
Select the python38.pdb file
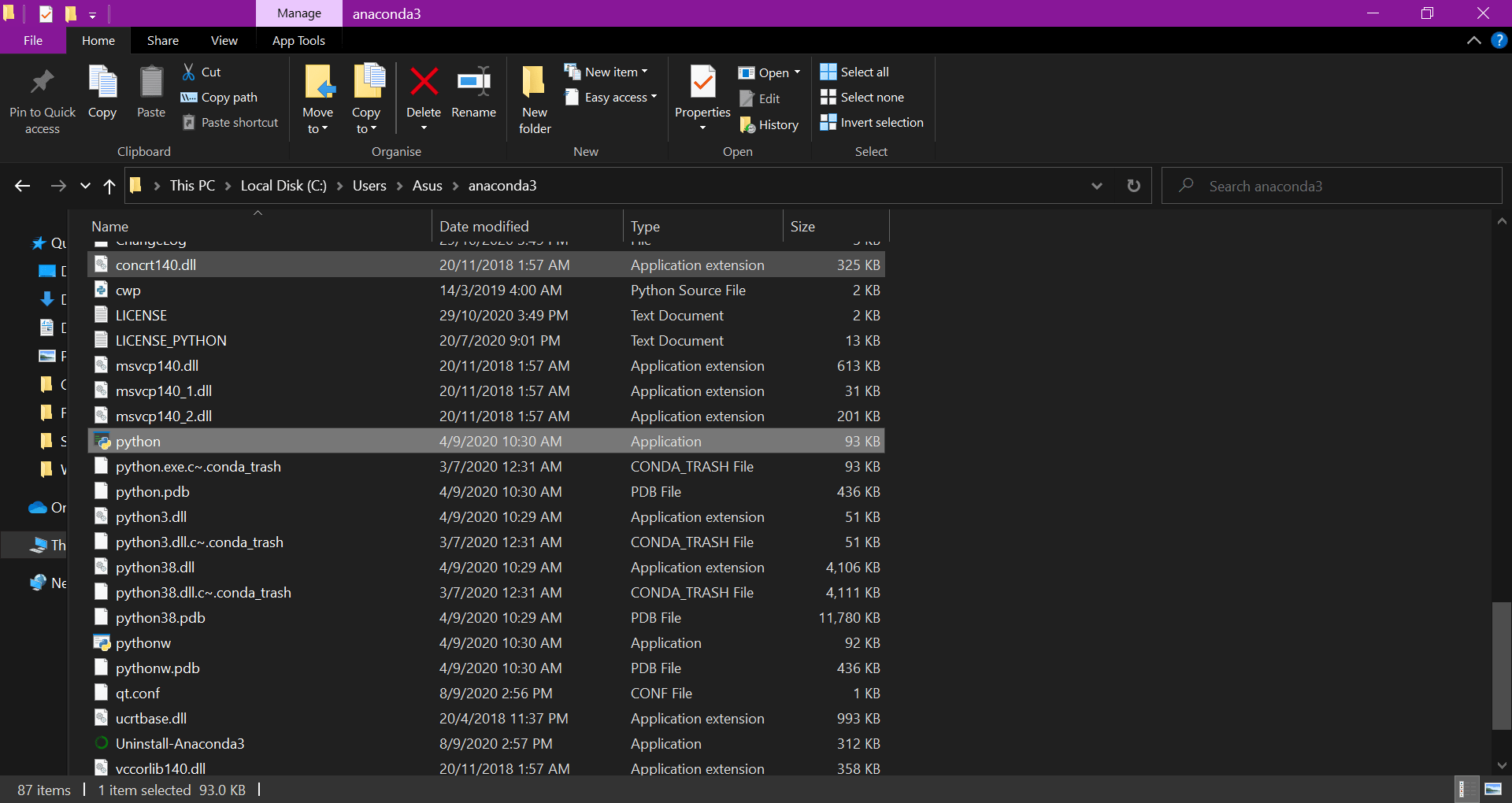point(486,618)
